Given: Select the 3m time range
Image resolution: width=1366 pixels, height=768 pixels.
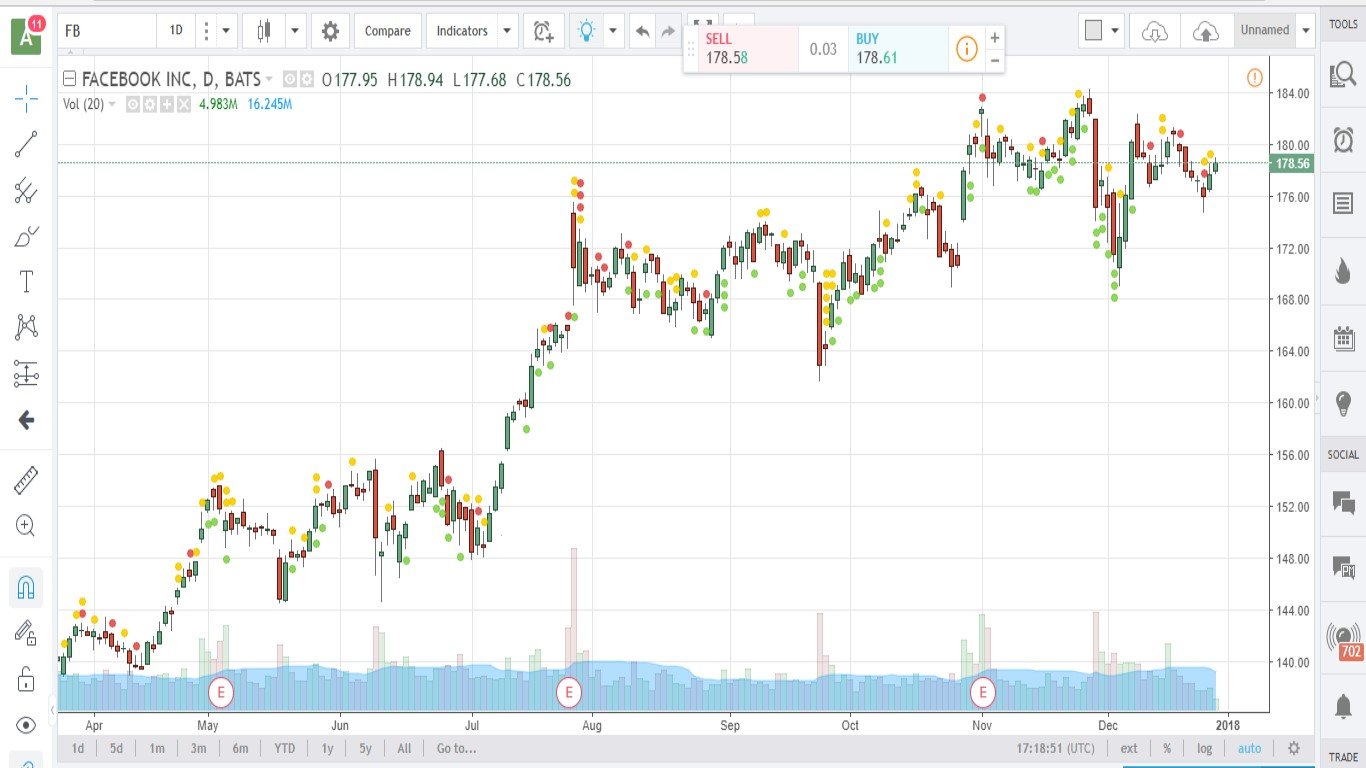Looking at the screenshot, I should (x=198, y=748).
